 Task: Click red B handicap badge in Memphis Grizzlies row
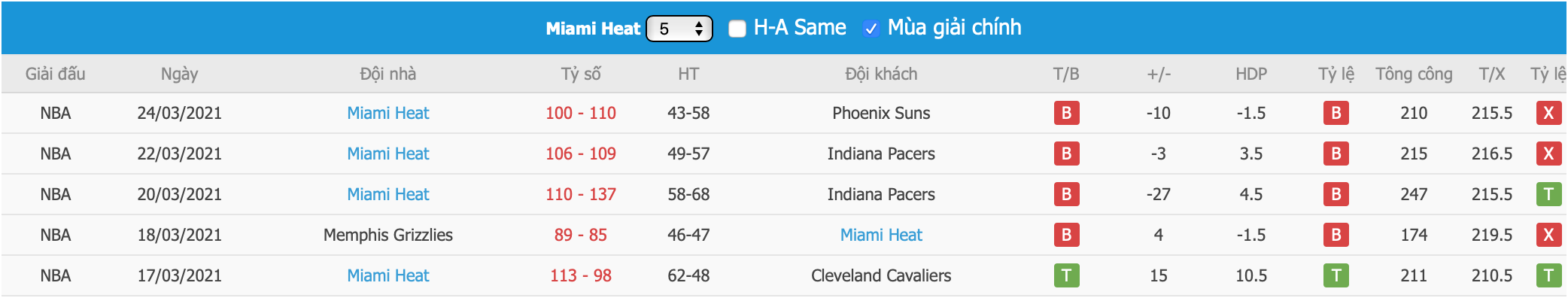[1336, 235]
